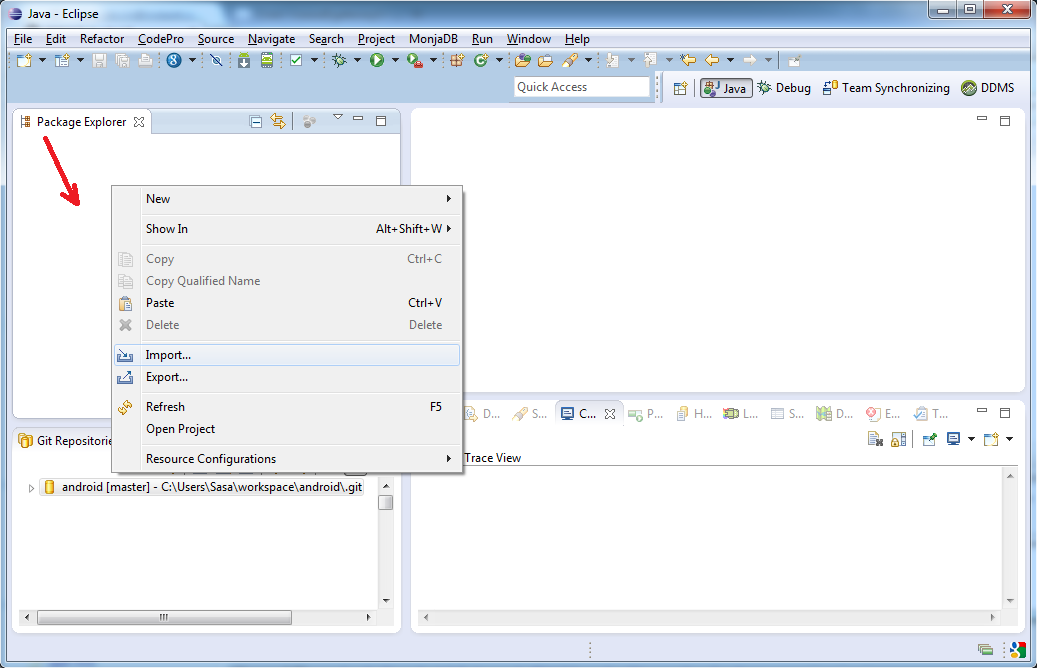Viewport: 1037px width, 668px height.
Task: Open Resource Configurations submenu
Action: click(287, 459)
